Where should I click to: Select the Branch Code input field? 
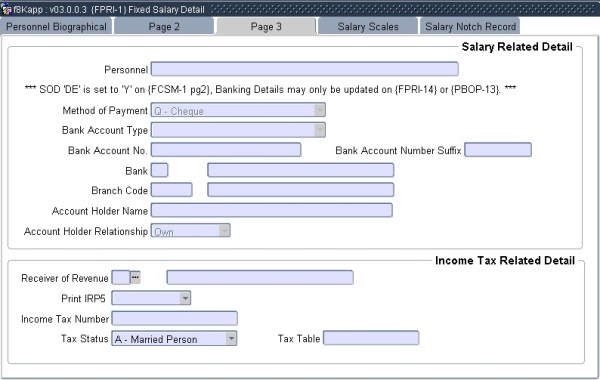172,190
